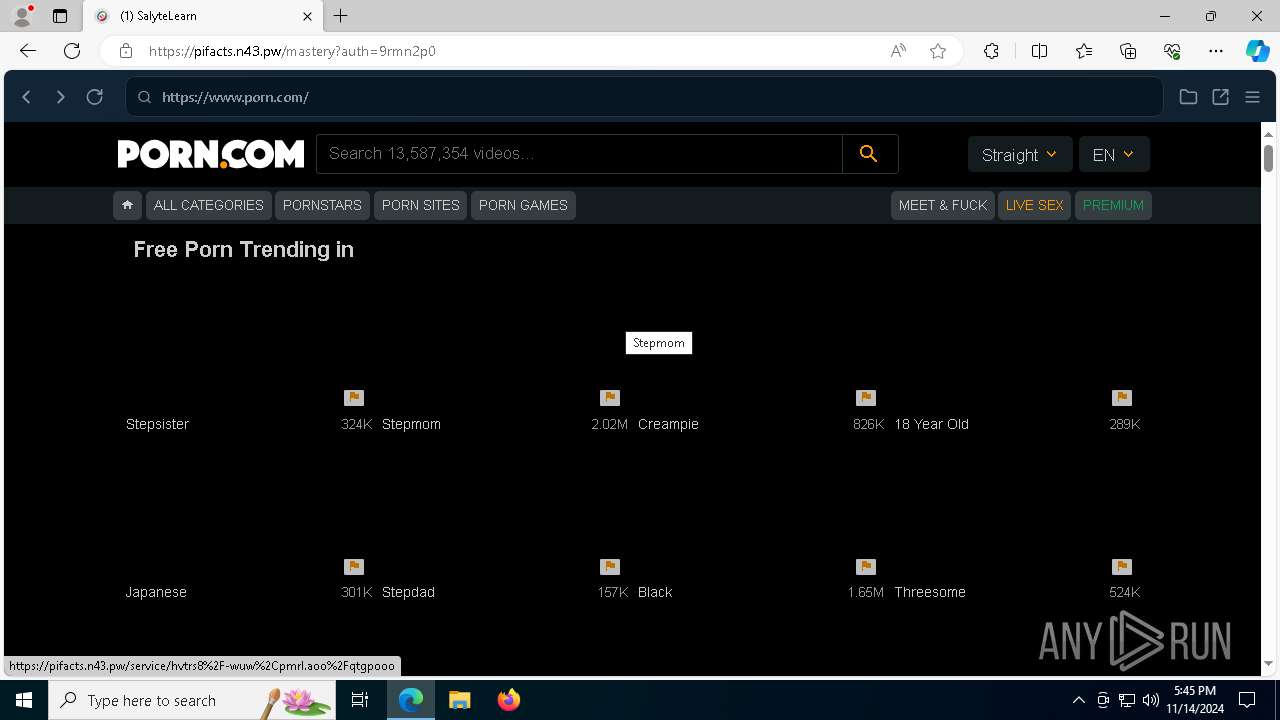Open Edge Settings and more menu
The width and height of the screenshot is (1280, 720).
[1216, 51]
